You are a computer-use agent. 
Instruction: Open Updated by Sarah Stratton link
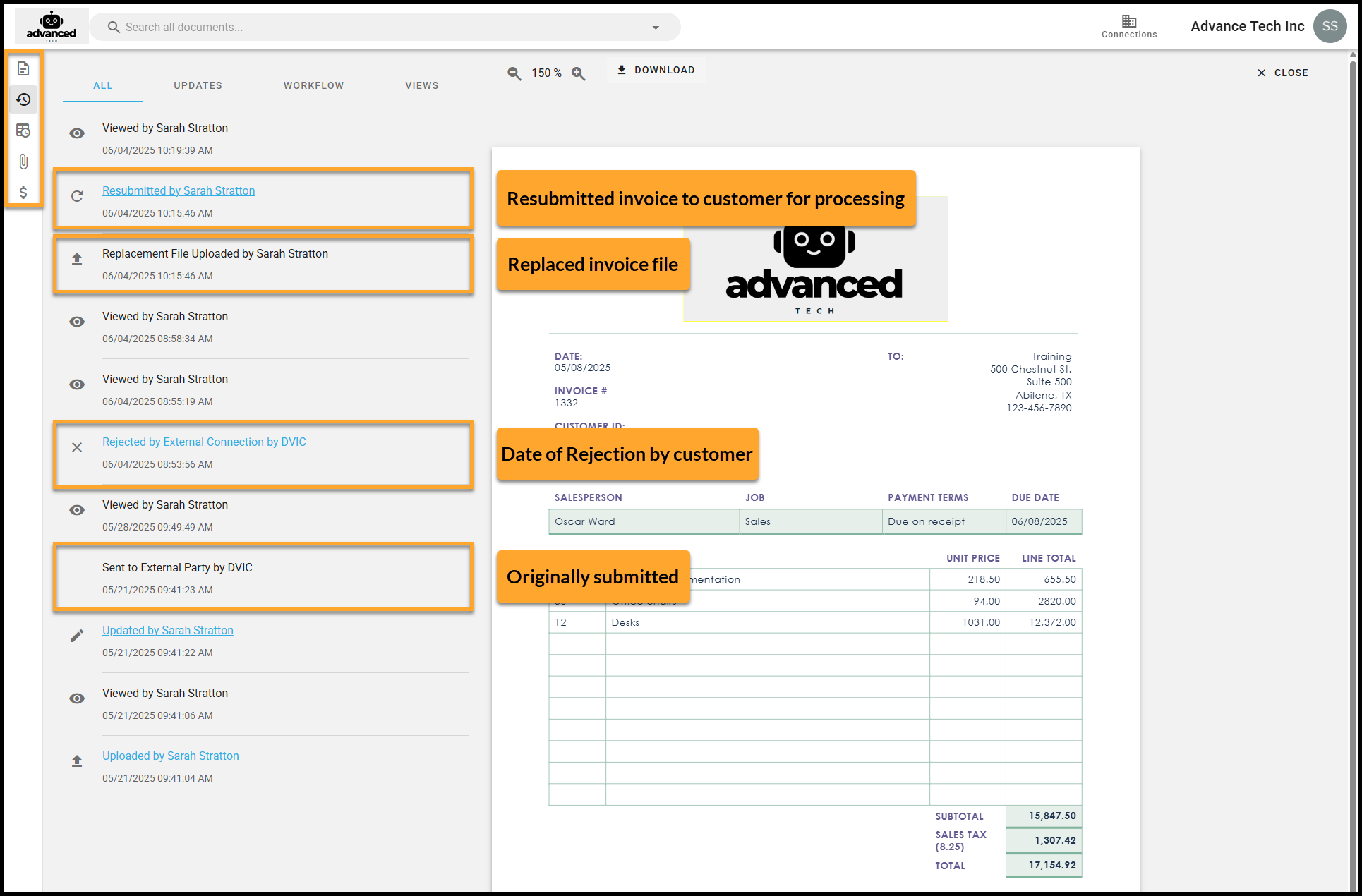167,630
